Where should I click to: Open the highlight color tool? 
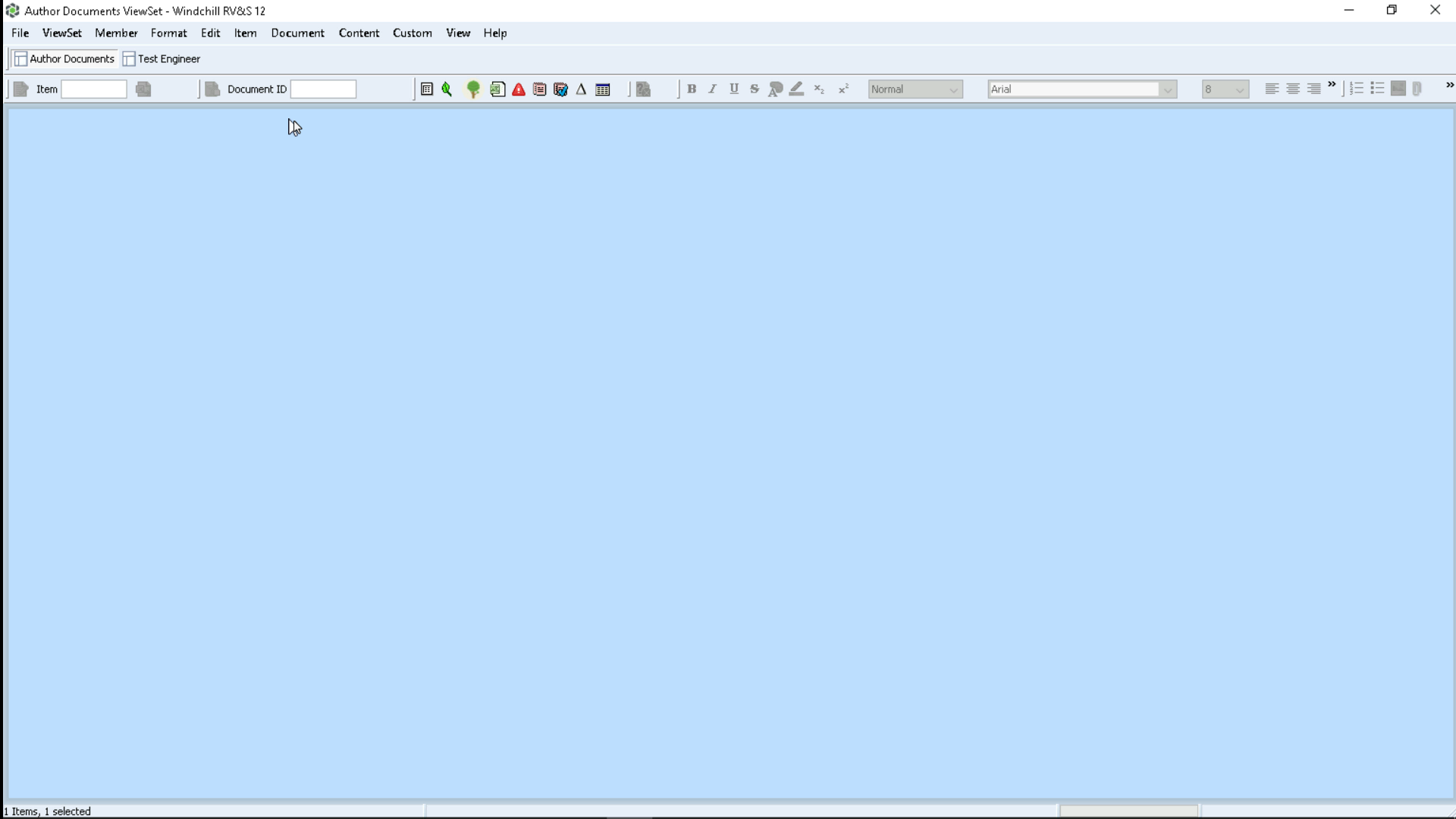click(796, 89)
